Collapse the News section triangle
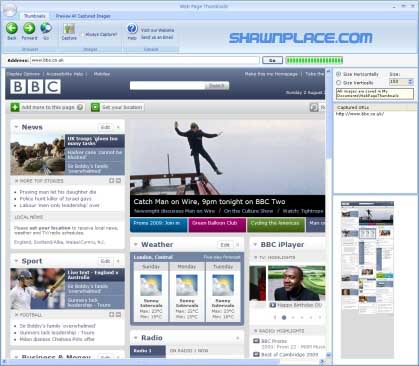 click(x=16, y=127)
